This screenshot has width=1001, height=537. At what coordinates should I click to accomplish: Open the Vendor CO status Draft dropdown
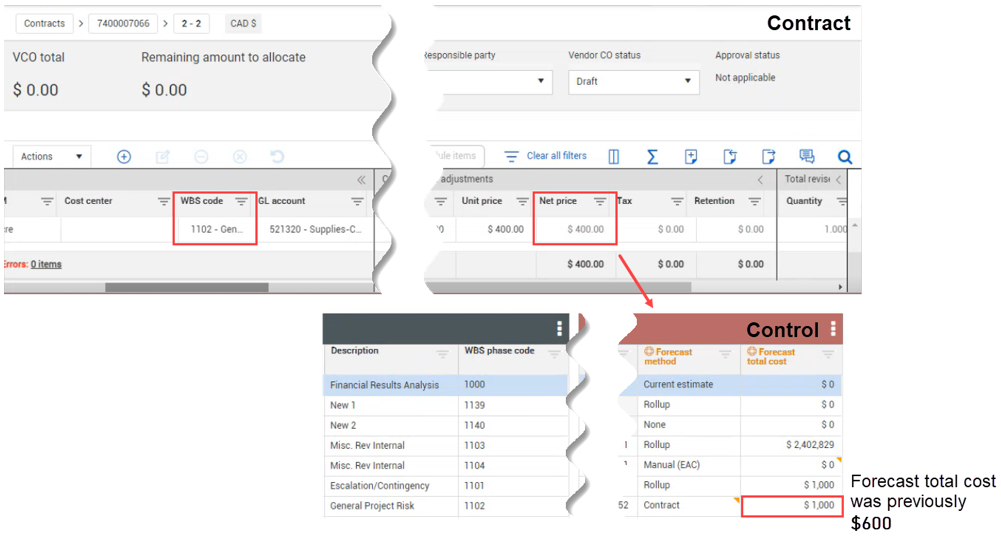pyautogui.click(x=635, y=82)
